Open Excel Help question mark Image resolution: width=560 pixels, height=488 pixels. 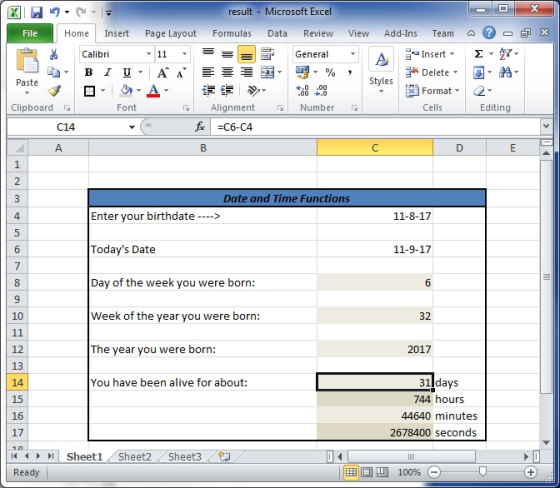(489, 33)
